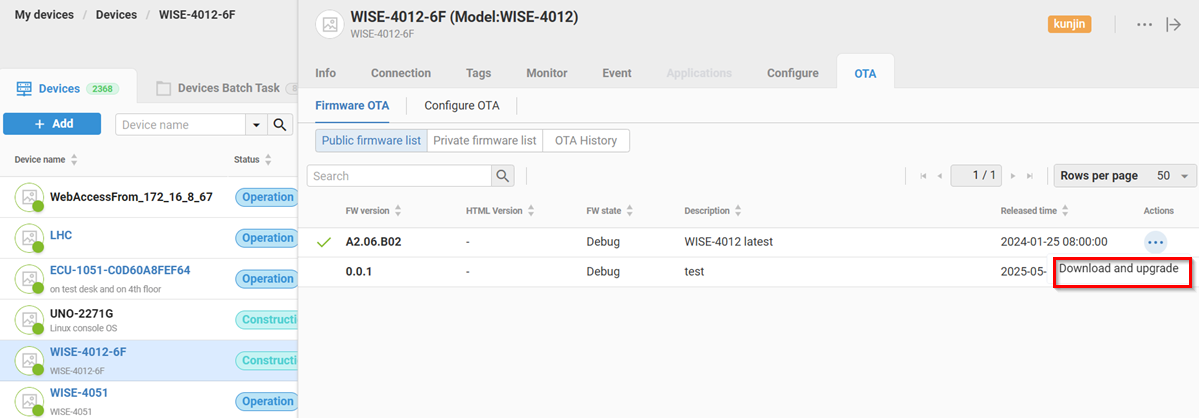This screenshot has width=1199, height=418.
Task: Open the more options ellipsis in header
Action: click(1145, 25)
